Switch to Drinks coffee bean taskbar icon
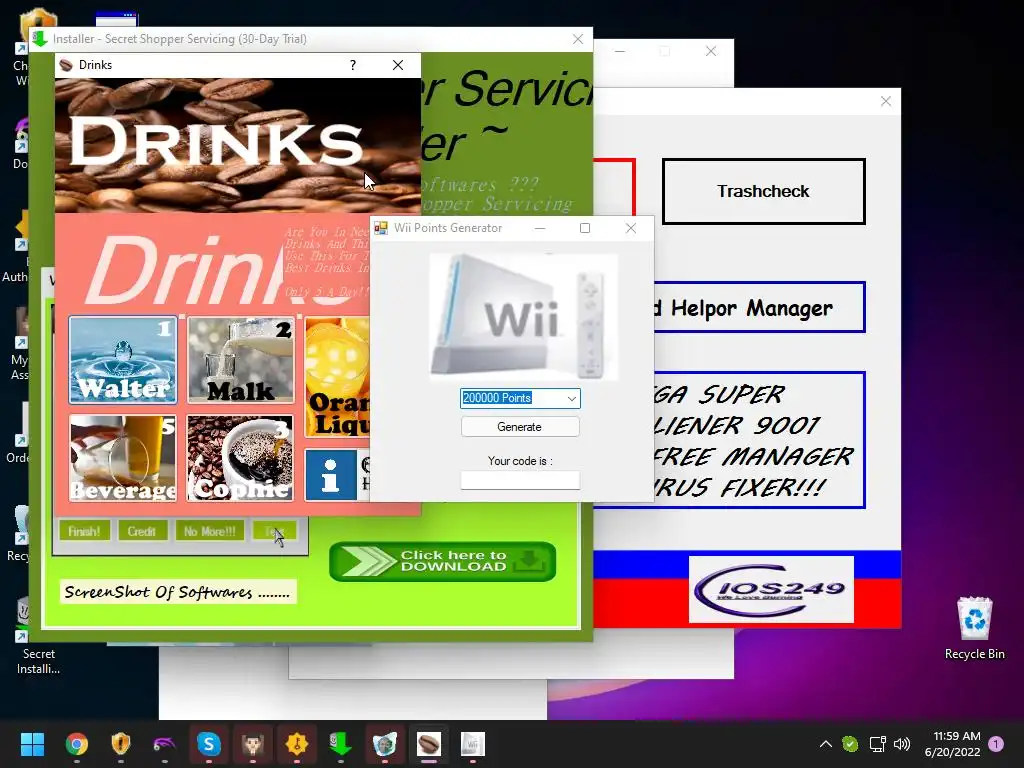This screenshot has width=1024, height=768. tap(428, 744)
